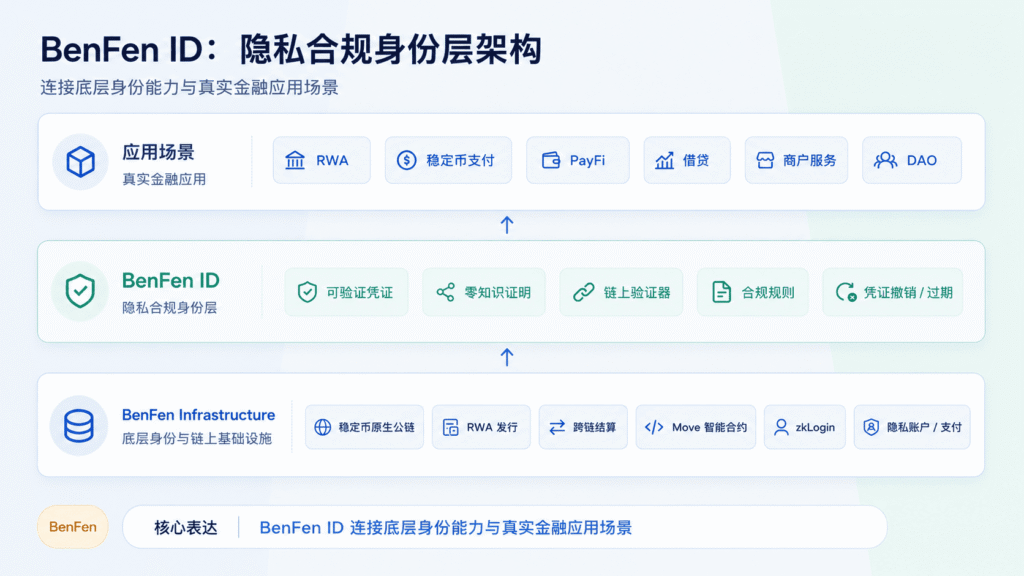Viewport: 1024px width, 576px height.
Task: Click the issuance icon in RWA 发行
Action: 451,427
